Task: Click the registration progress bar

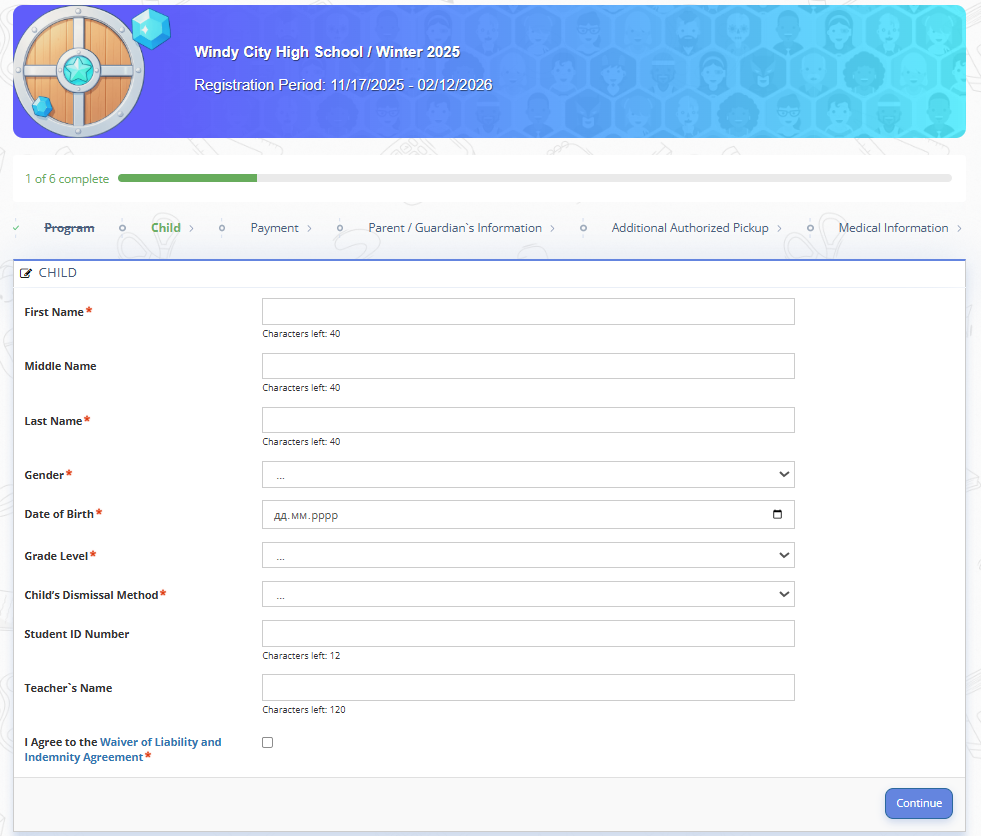Action: coord(535,178)
